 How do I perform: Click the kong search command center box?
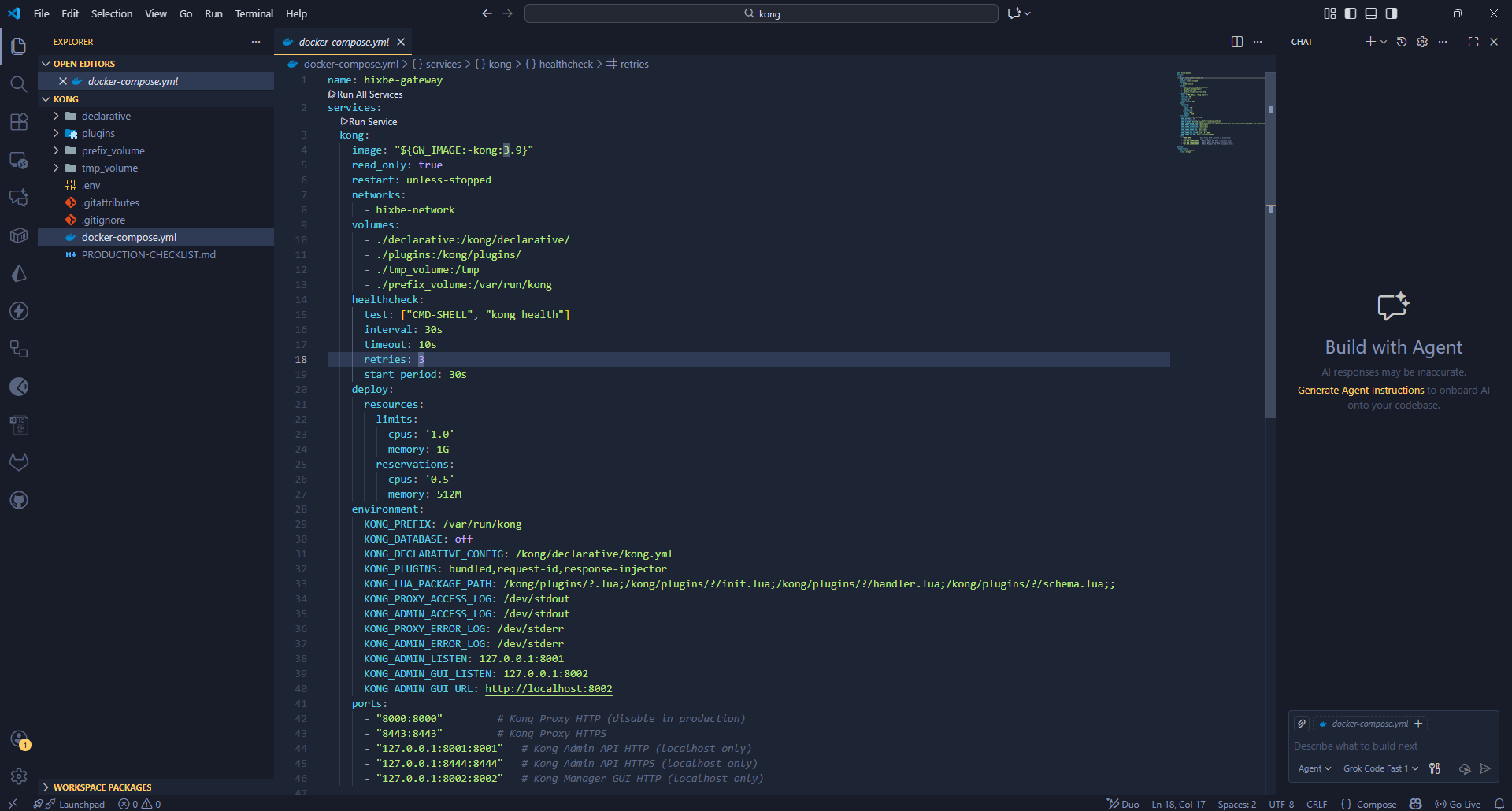[x=761, y=13]
